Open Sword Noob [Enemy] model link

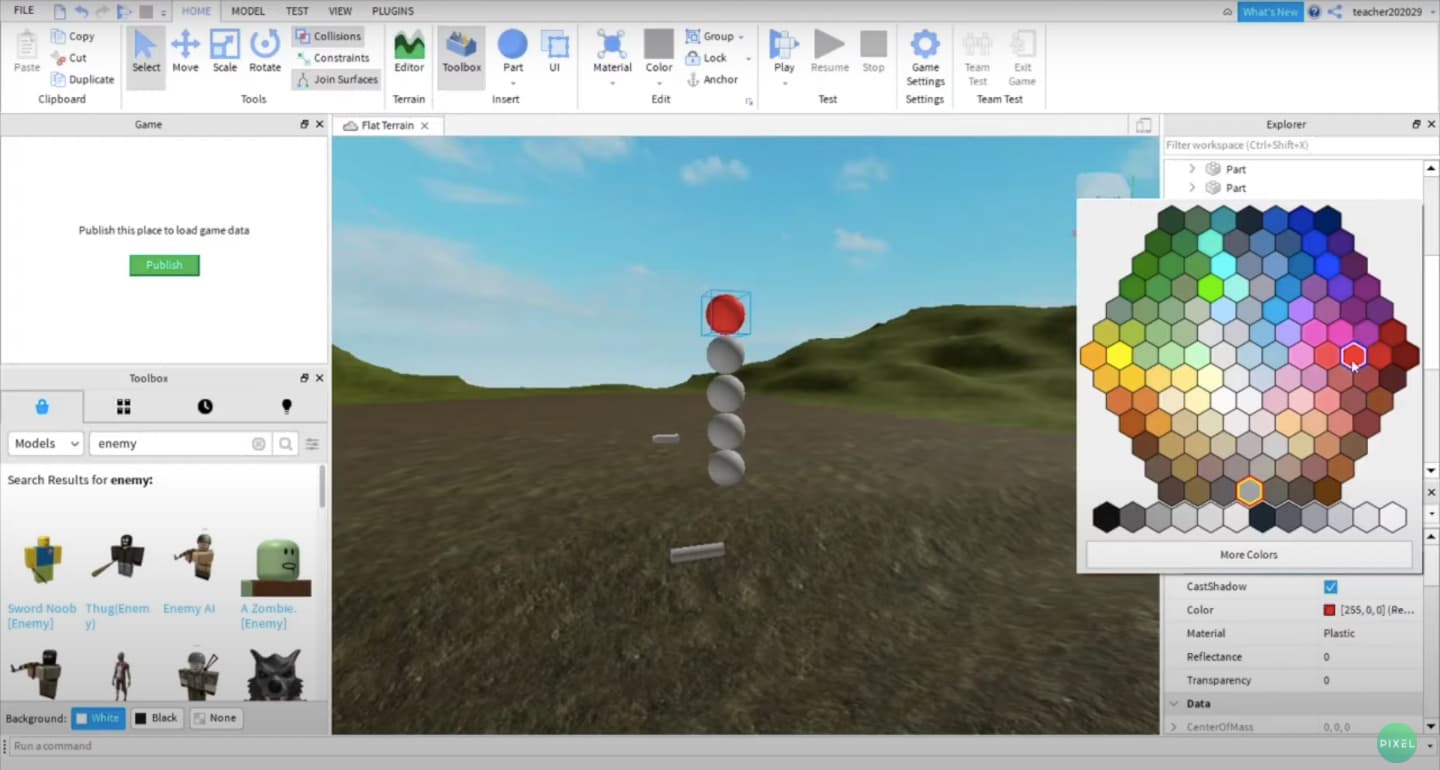[x=42, y=616]
